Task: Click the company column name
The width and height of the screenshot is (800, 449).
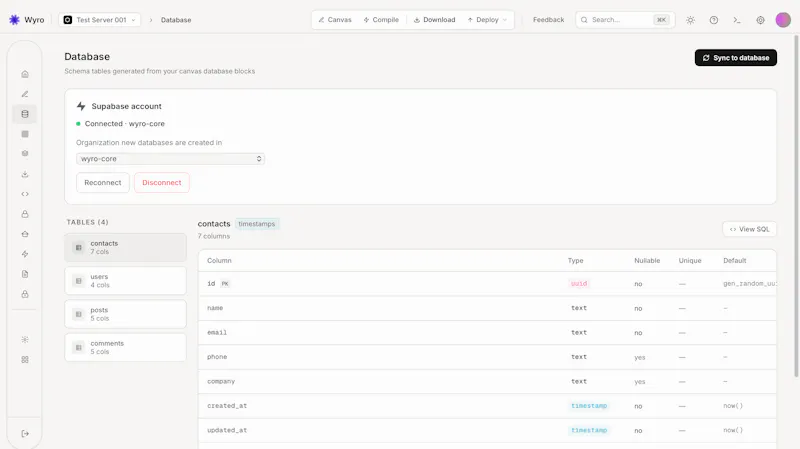Action: click(221, 382)
